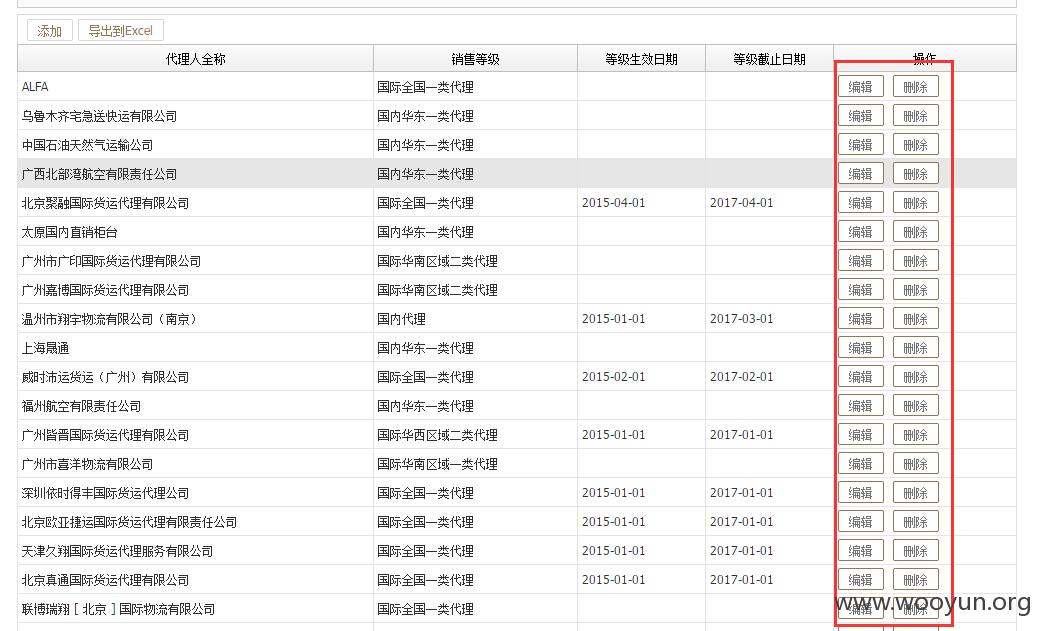
Task: Edit the ALFA row
Action: (860, 87)
